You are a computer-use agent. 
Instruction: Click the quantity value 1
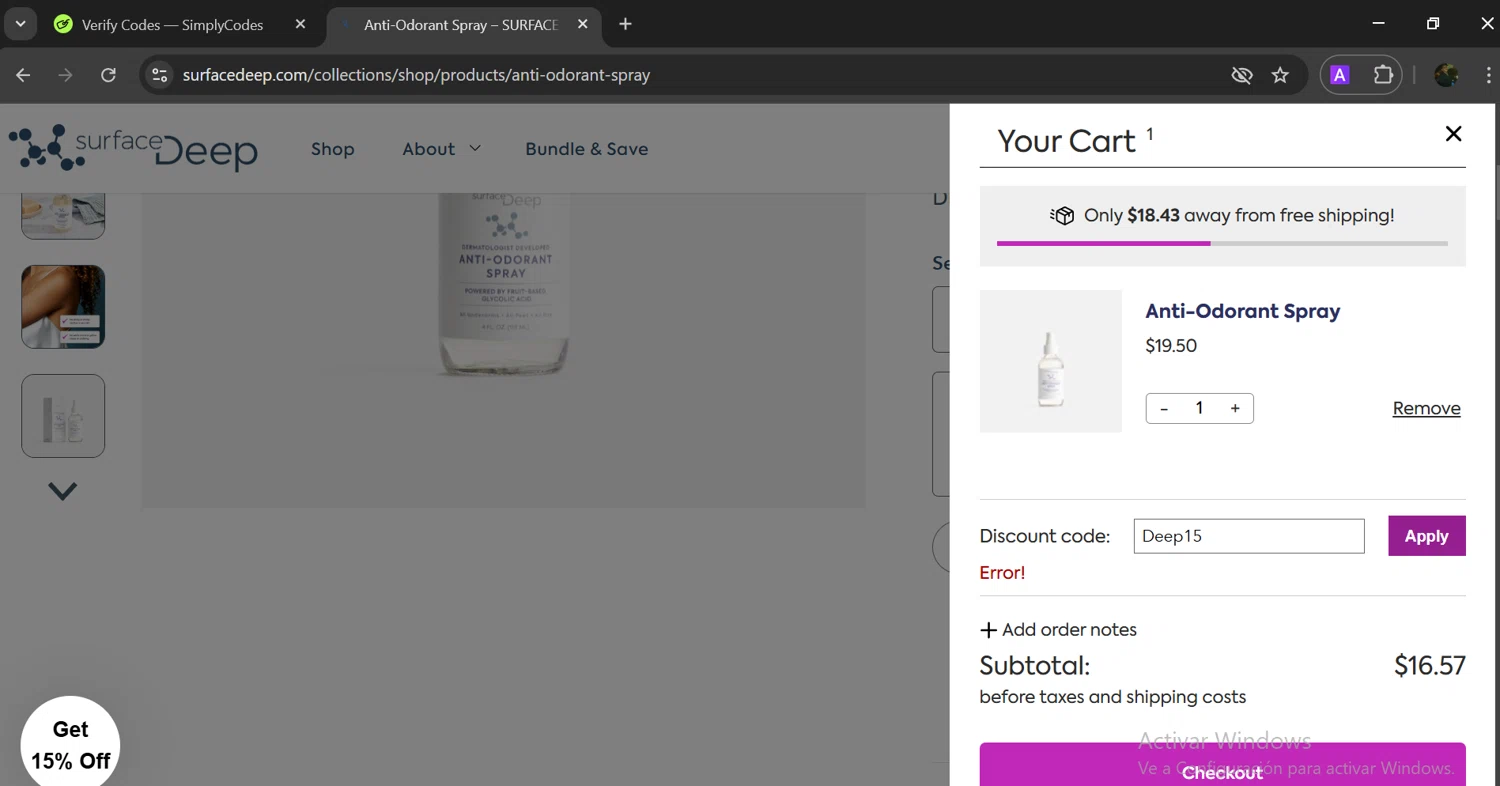(1199, 408)
